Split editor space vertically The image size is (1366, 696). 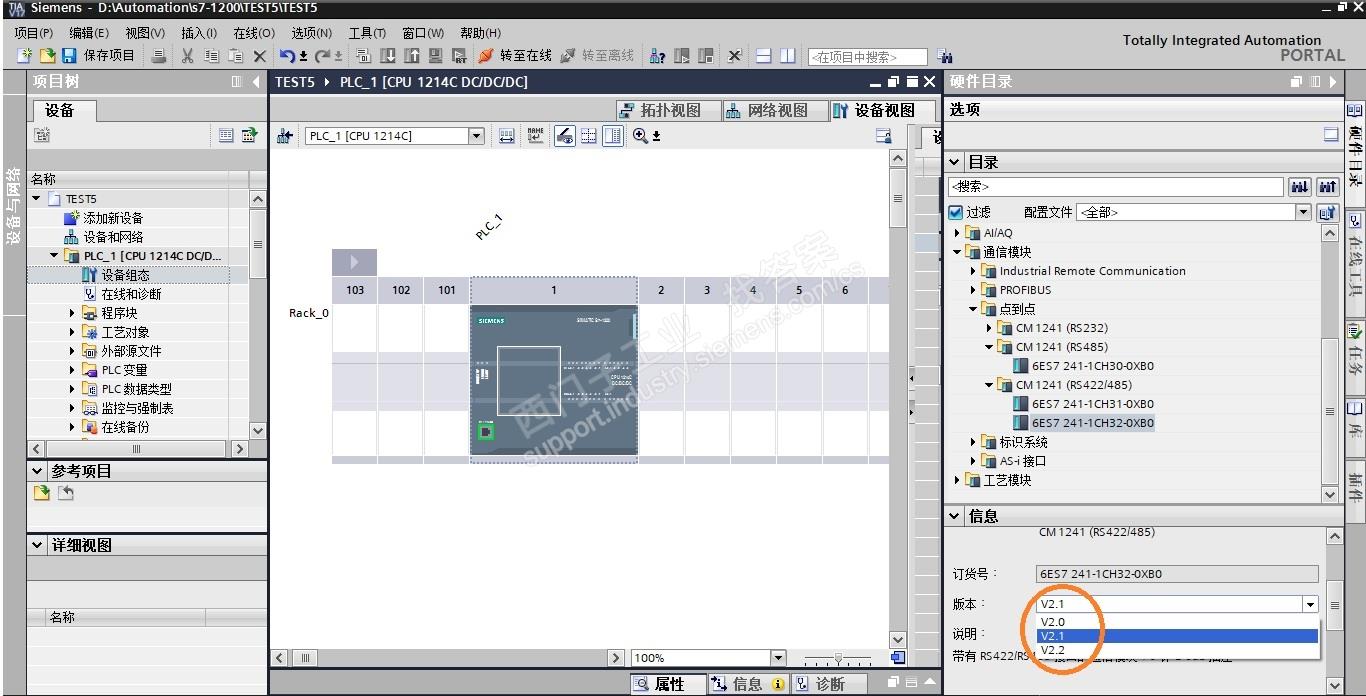(x=788, y=56)
